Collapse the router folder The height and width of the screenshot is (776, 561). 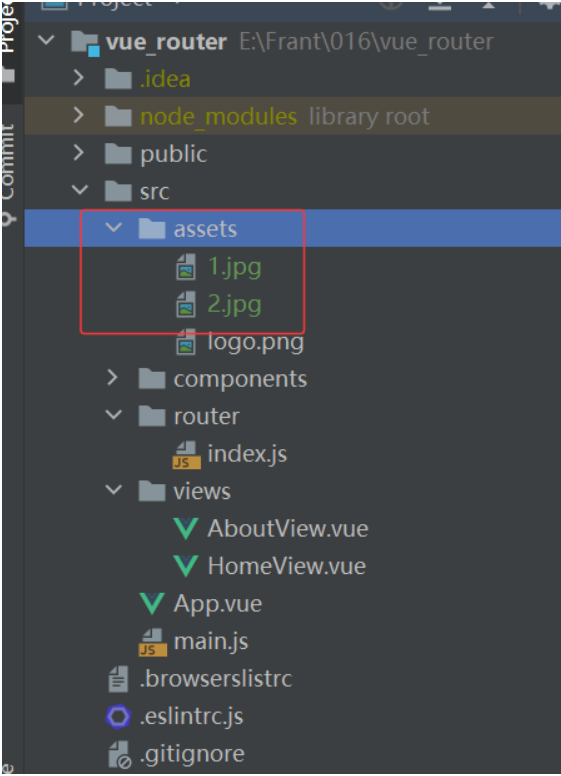(x=114, y=415)
